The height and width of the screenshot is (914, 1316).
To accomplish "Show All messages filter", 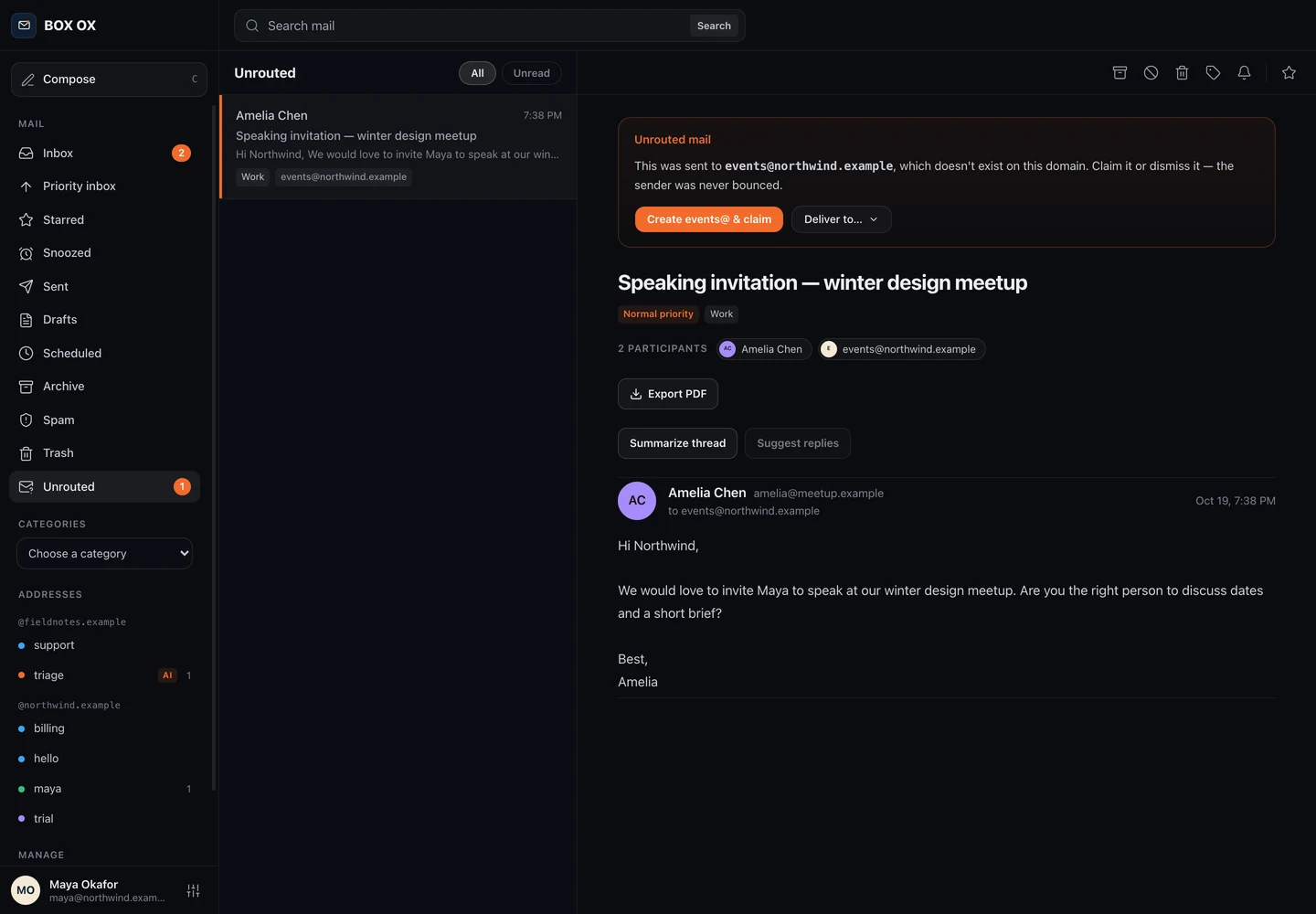I will point(477,73).
